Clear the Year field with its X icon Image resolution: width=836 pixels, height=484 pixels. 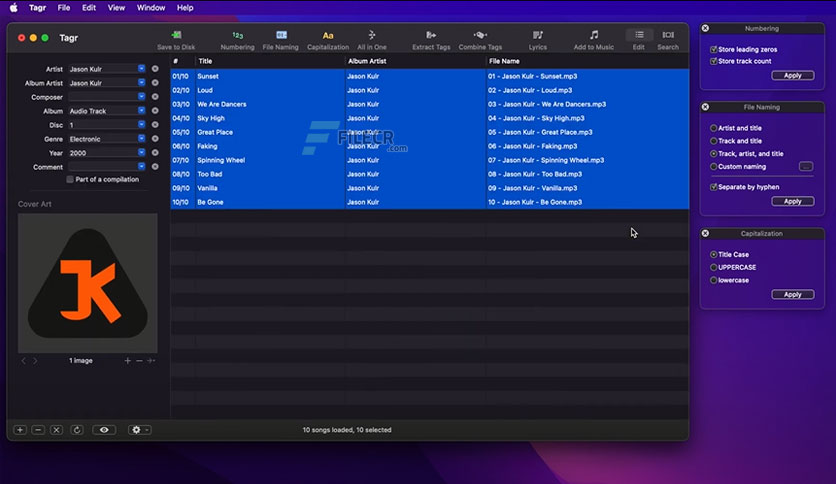point(155,152)
